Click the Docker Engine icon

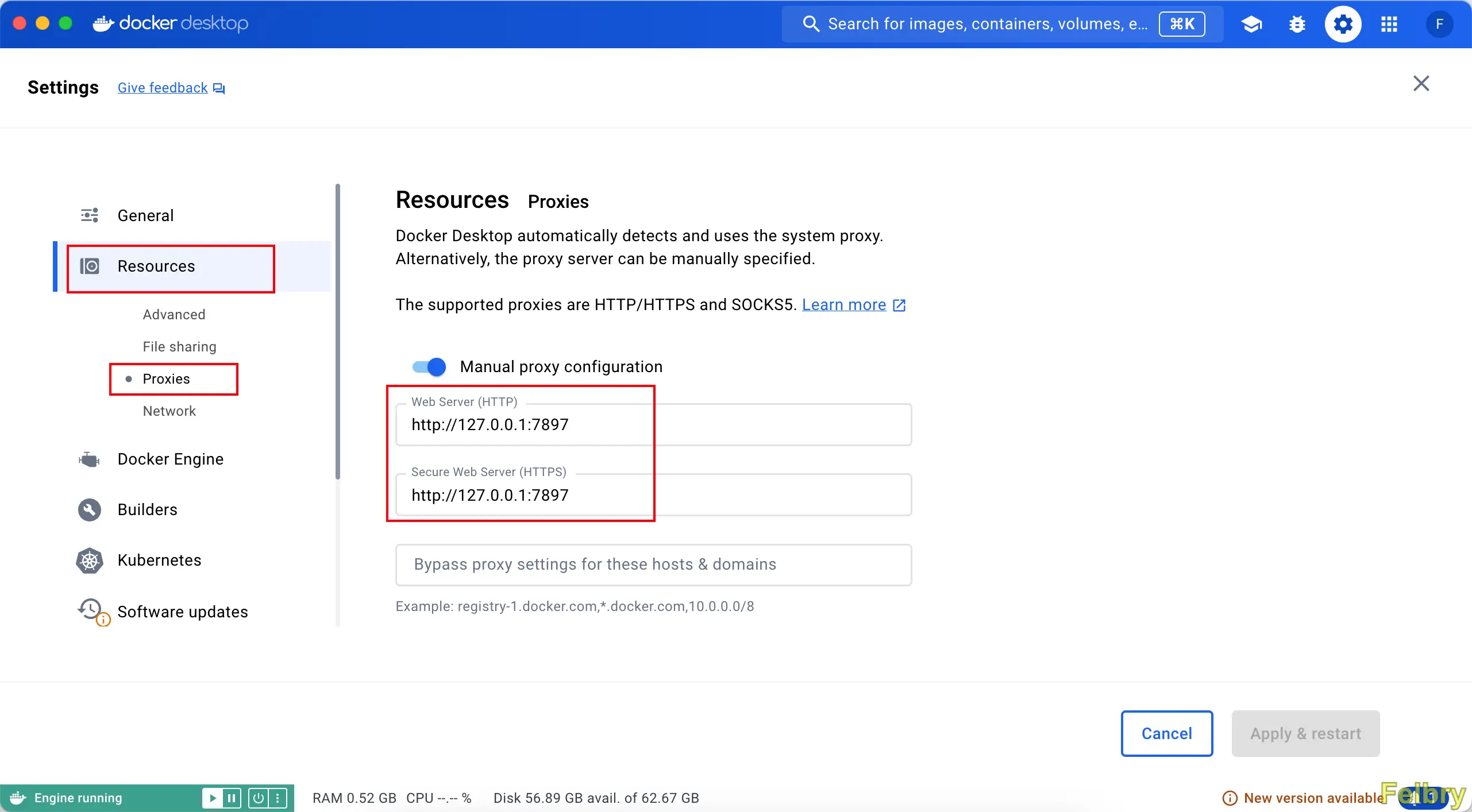[x=90, y=459]
